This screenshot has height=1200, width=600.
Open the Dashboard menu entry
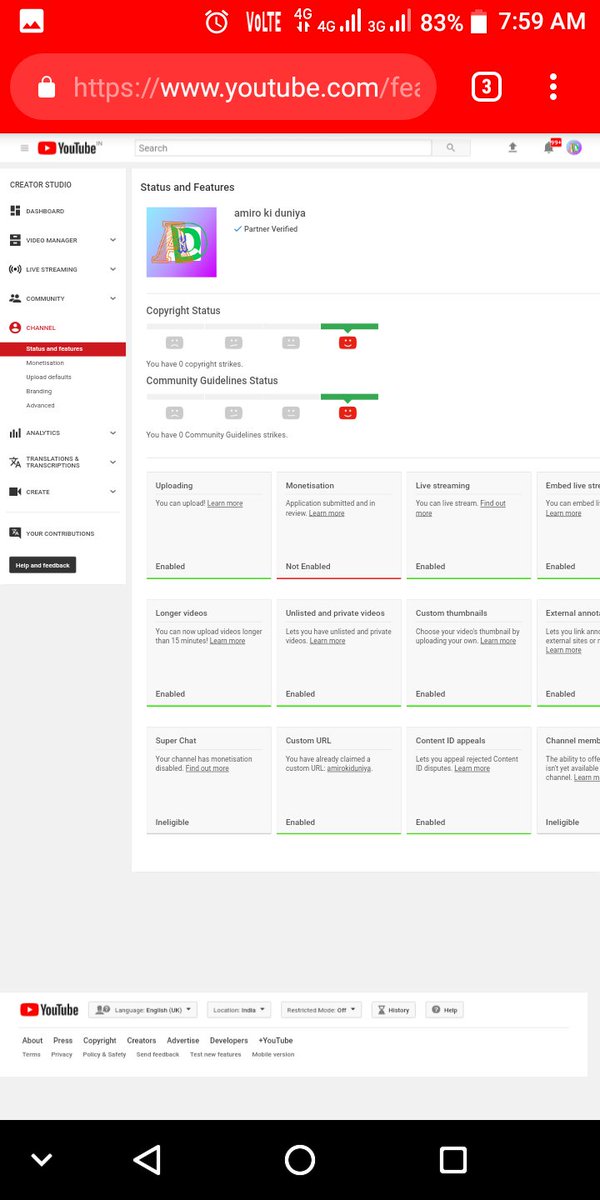pos(45,211)
